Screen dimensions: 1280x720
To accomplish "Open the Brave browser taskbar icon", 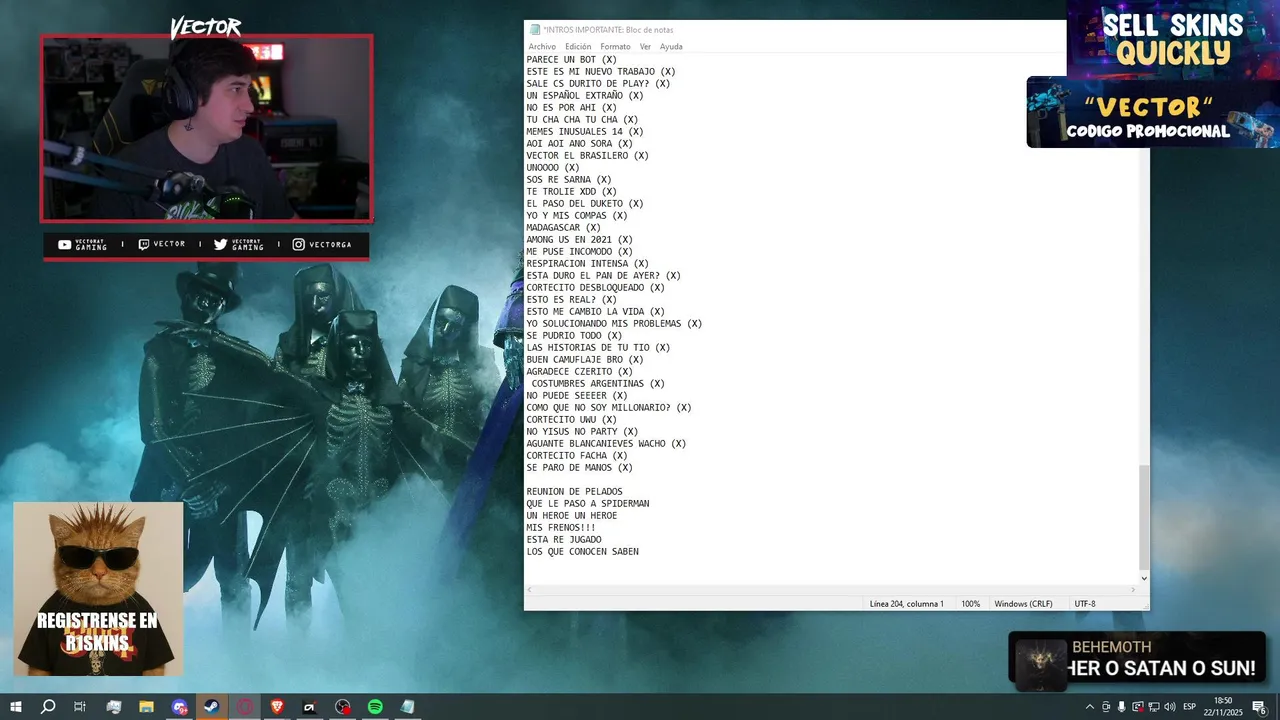I will (277, 707).
